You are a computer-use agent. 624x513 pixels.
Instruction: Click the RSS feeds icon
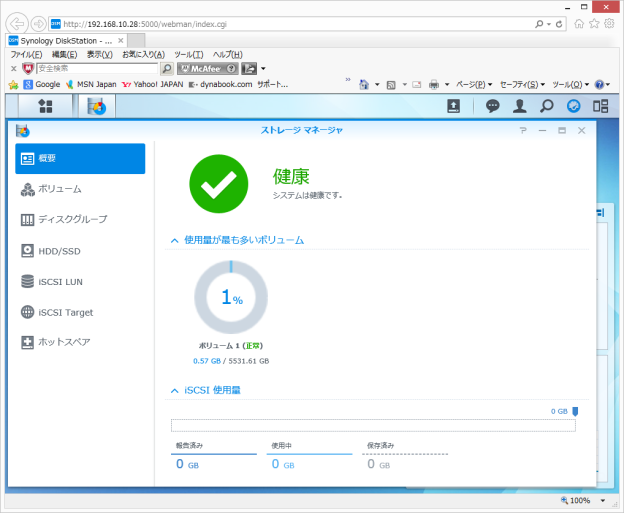391,84
